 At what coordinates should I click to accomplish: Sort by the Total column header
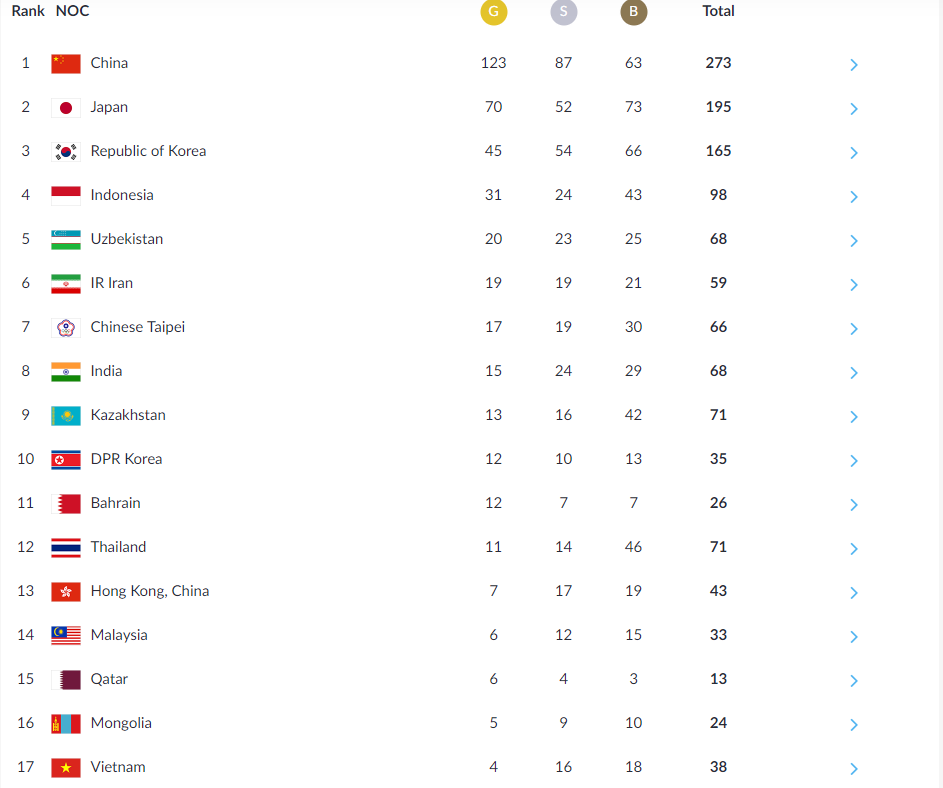point(718,11)
